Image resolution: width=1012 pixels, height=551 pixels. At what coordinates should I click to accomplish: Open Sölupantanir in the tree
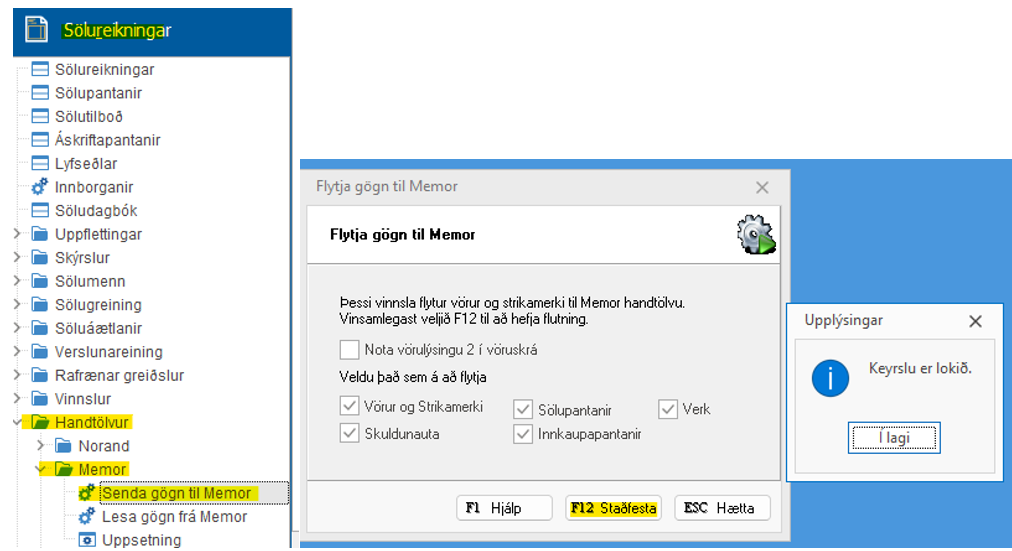point(98,93)
